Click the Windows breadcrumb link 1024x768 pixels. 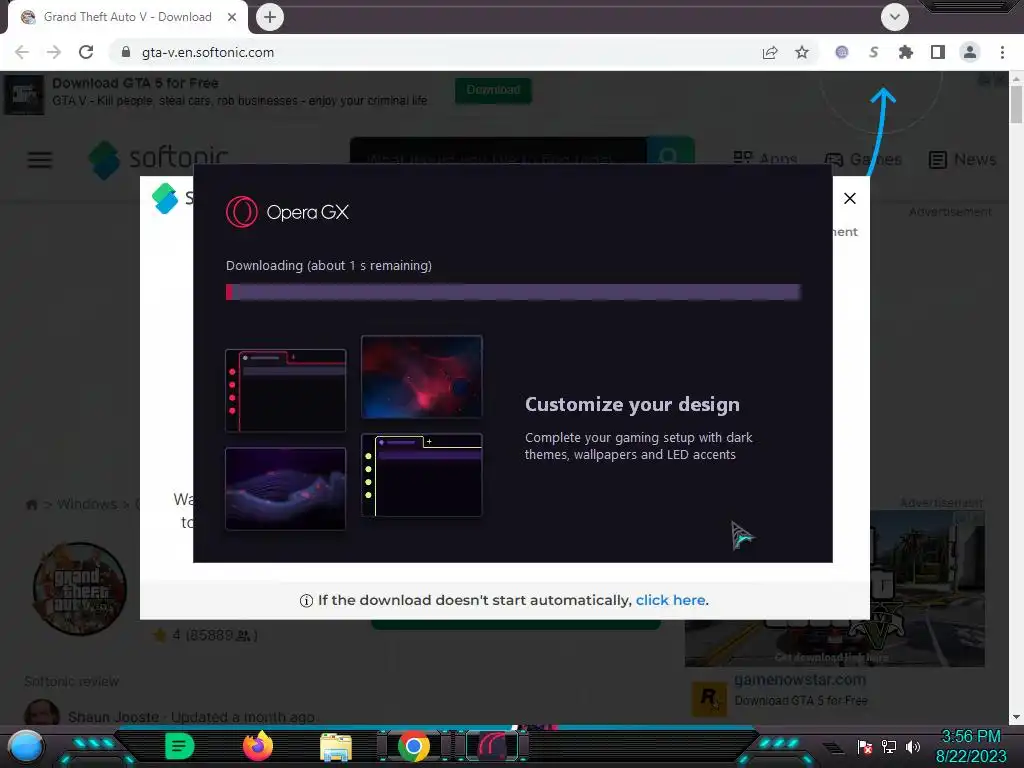(x=87, y=504)
